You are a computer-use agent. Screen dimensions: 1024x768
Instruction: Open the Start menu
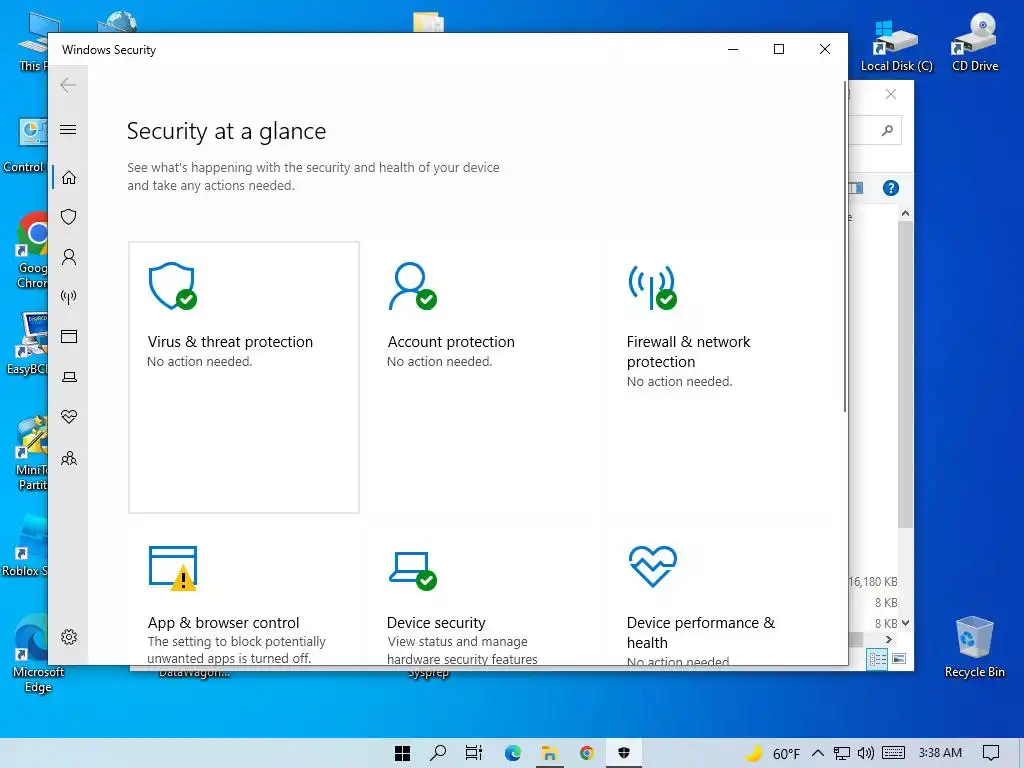pyautogui.click(x=402, y=753)
